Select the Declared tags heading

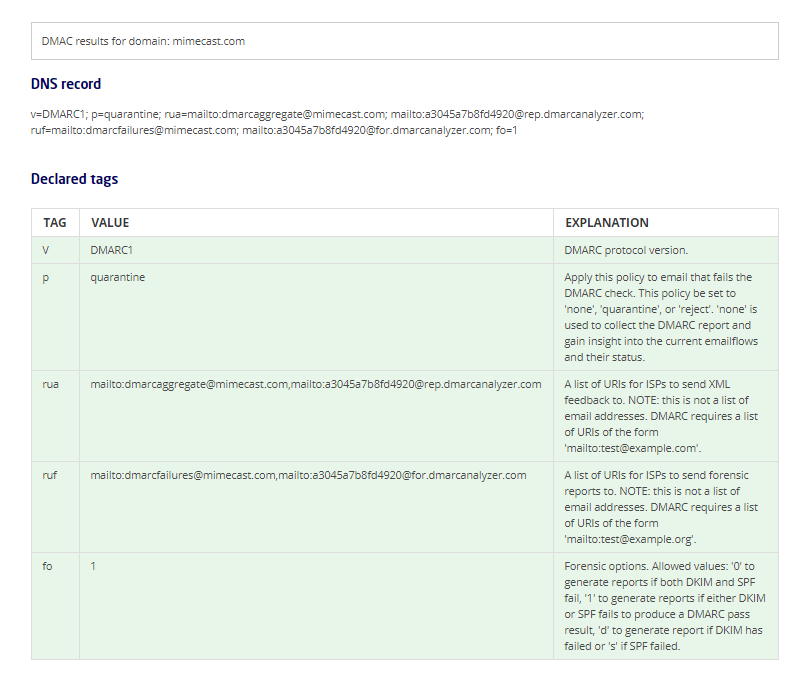(x=74, y=179)
